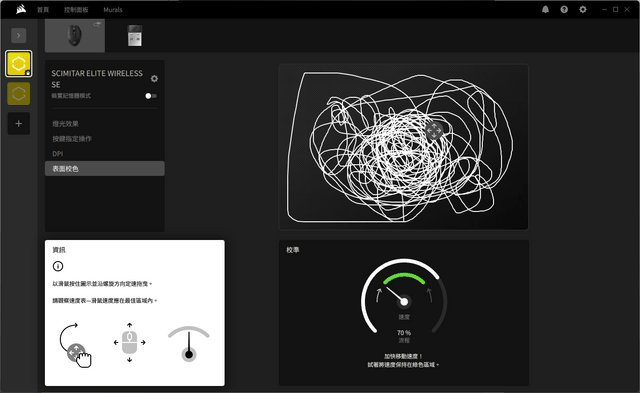Image resolution: width=640 pixels, height=393 pixels.
Task: Open the 控制面板 dashboard tab
Action: point(76,10)
